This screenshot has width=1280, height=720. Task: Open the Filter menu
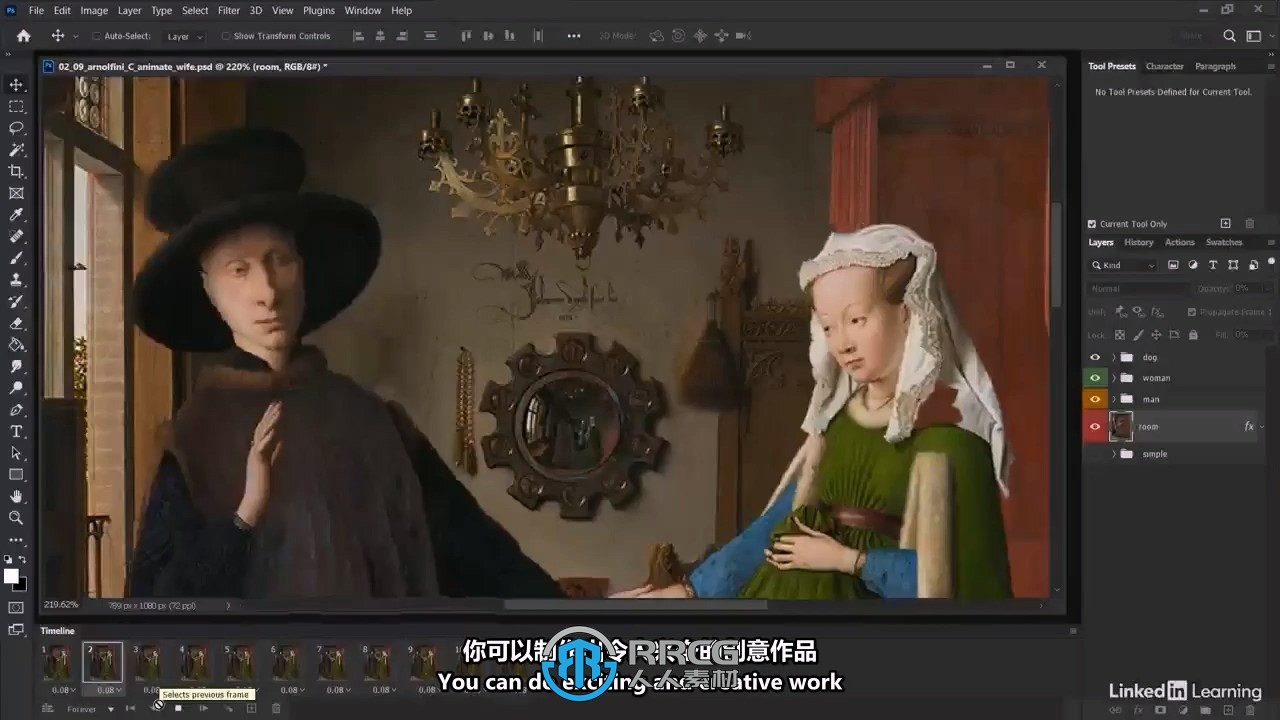[x=229, y=10]
